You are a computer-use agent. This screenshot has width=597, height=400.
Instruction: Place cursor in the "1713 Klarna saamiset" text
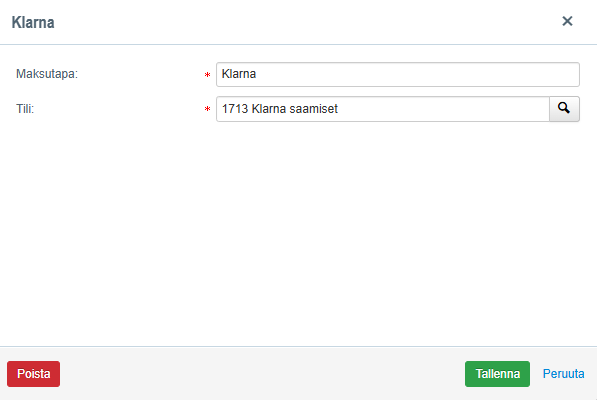coord(280,109)
